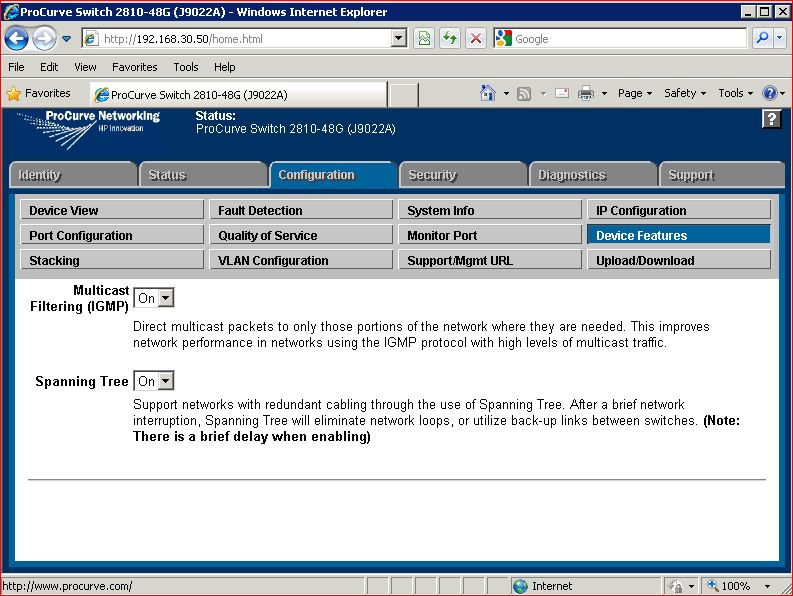Viewport: 793px width, 596px height.
Task: Click the 100% zoom level button
Action: 729,586
